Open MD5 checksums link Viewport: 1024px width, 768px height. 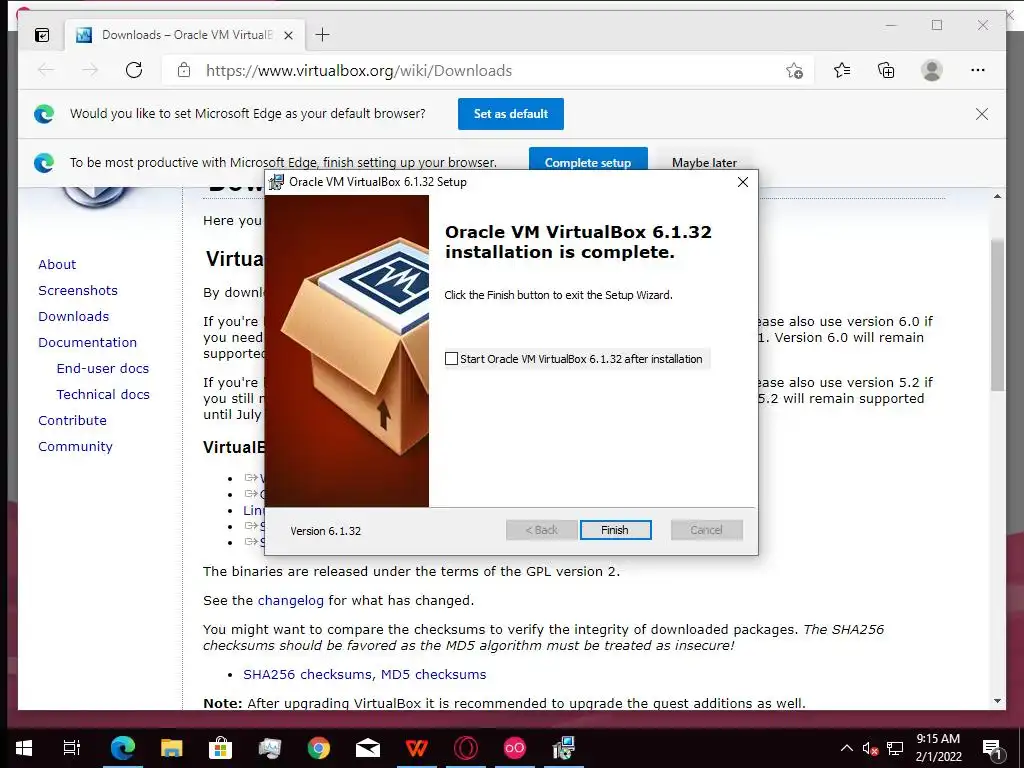[x=433, y=675]
